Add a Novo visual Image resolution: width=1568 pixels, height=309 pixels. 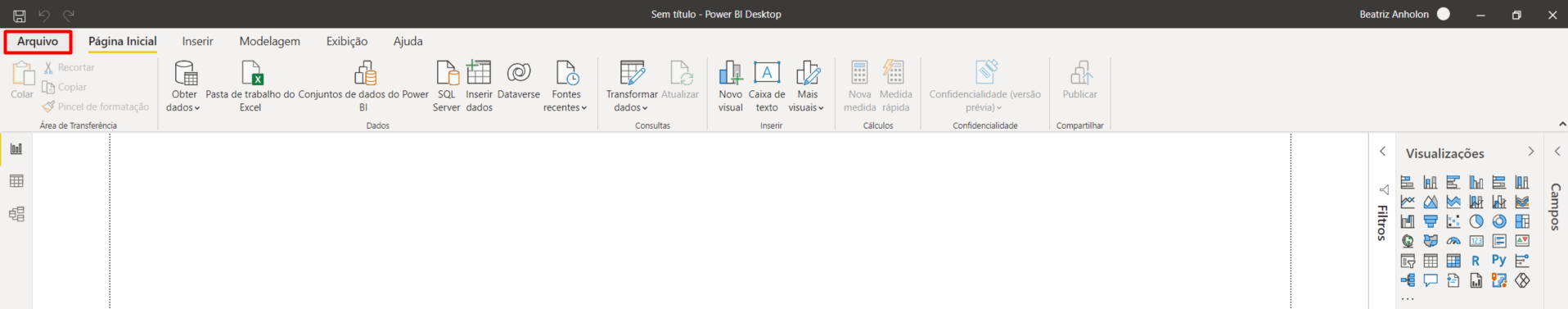[x=731, y=86]
